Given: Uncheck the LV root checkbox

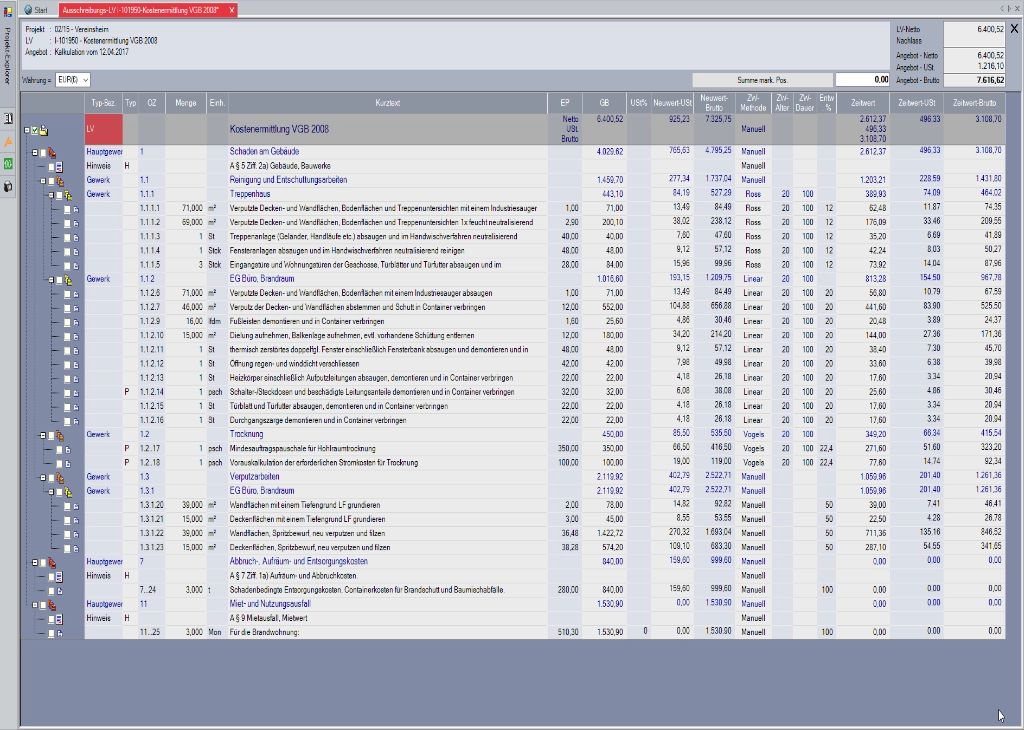Looking at the screenshot, I should pyautogui.click(x=33, y=130).
